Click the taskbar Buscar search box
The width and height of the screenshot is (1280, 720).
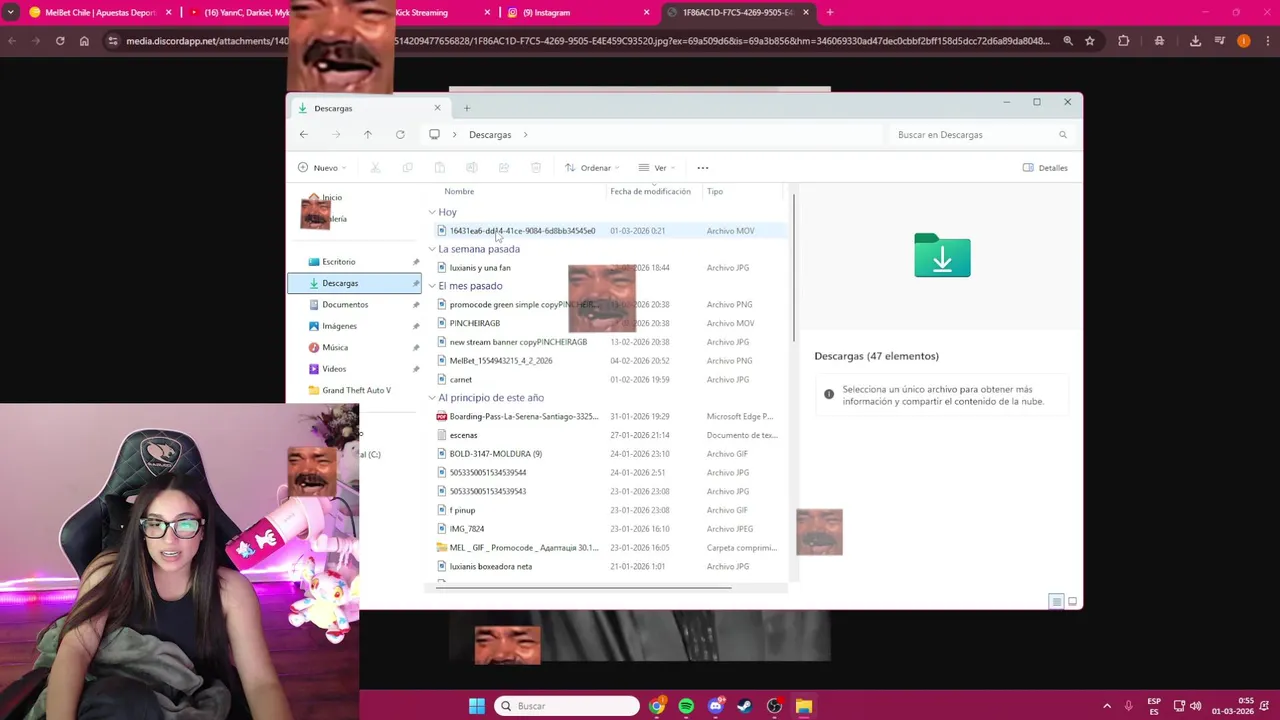pos(567,706)
